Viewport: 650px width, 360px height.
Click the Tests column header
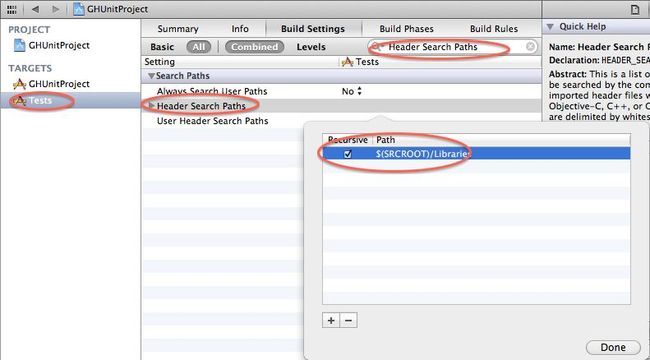coord(360,62)
